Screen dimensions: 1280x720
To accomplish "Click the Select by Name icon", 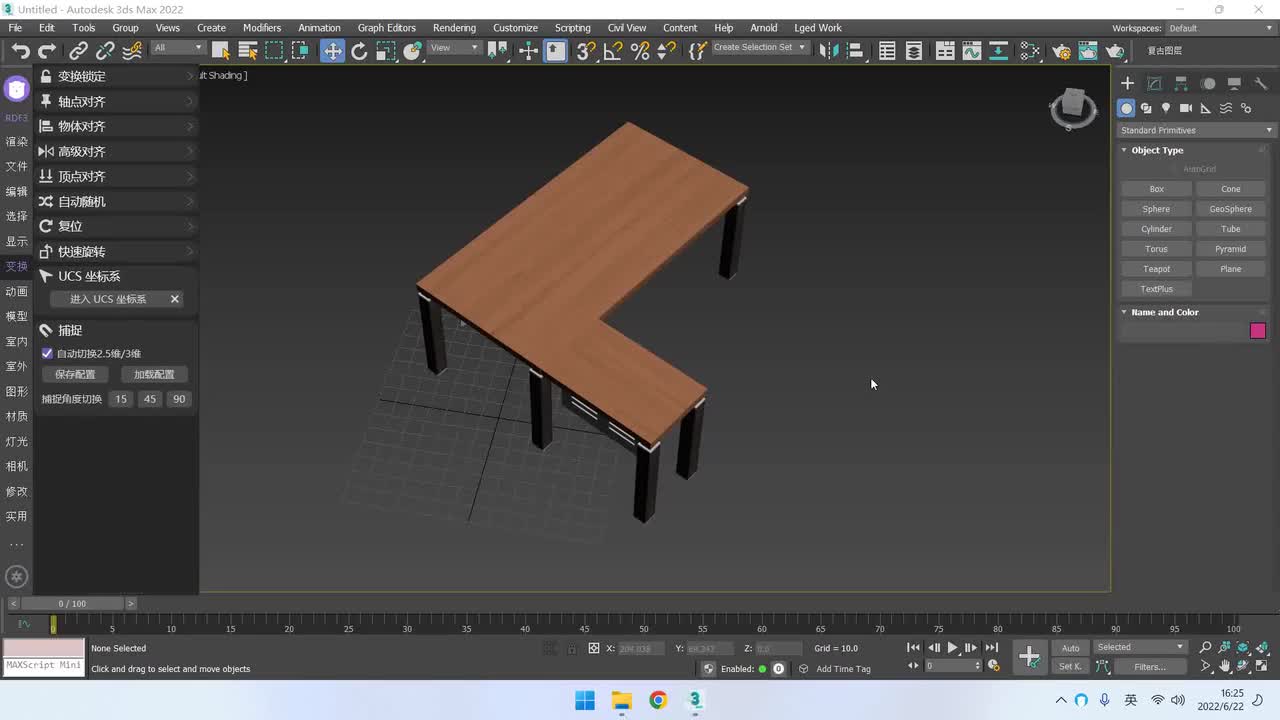I will coord(248,51).
